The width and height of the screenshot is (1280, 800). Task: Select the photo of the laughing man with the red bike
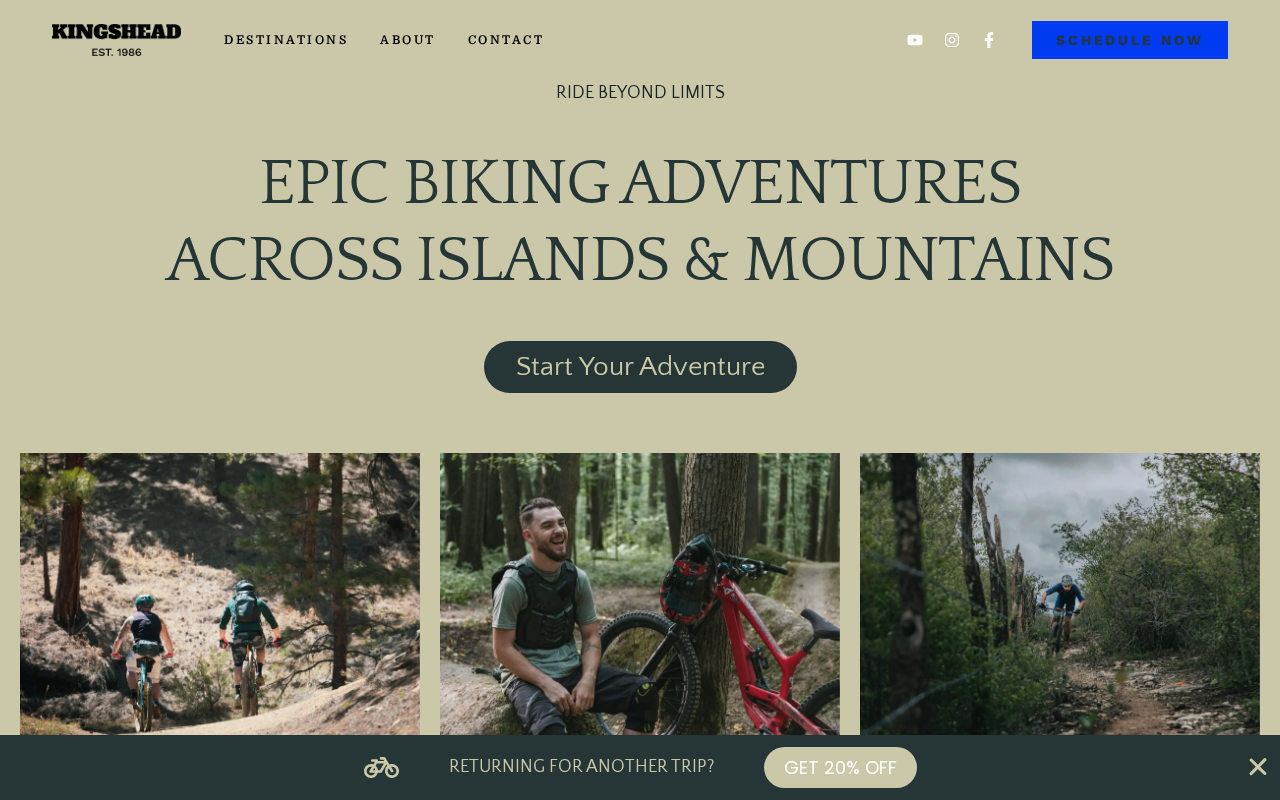point(640,594)
